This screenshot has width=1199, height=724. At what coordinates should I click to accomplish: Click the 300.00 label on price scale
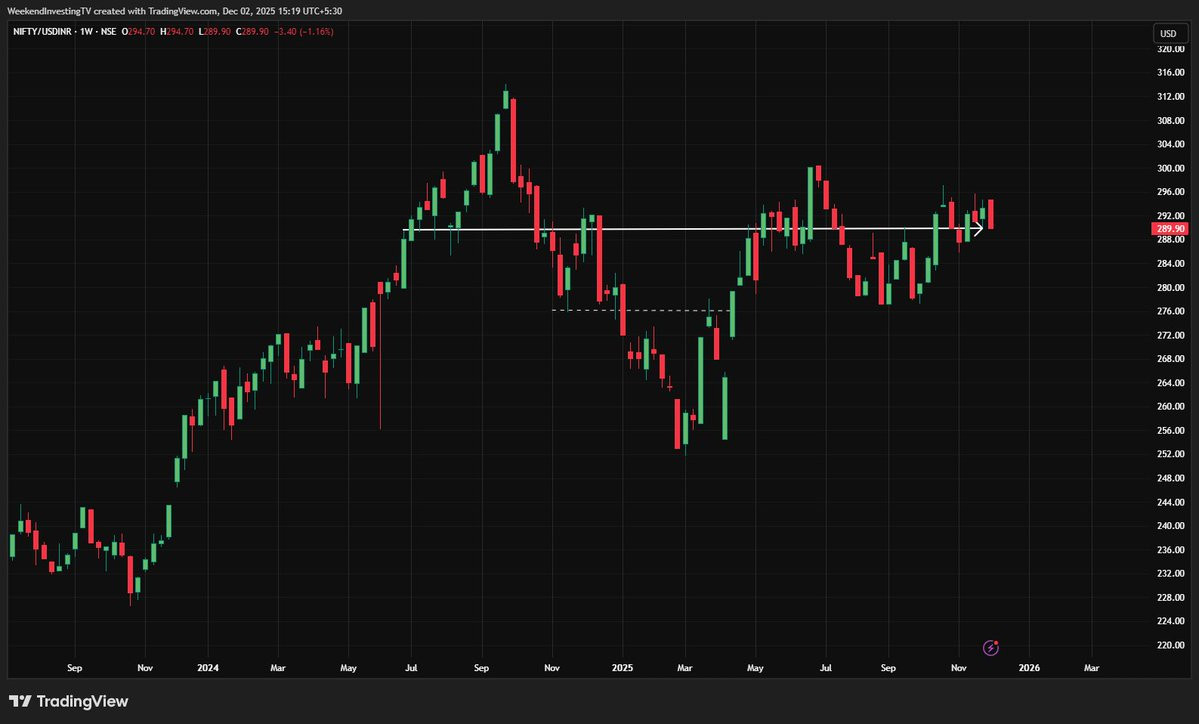coord(1171,168)
